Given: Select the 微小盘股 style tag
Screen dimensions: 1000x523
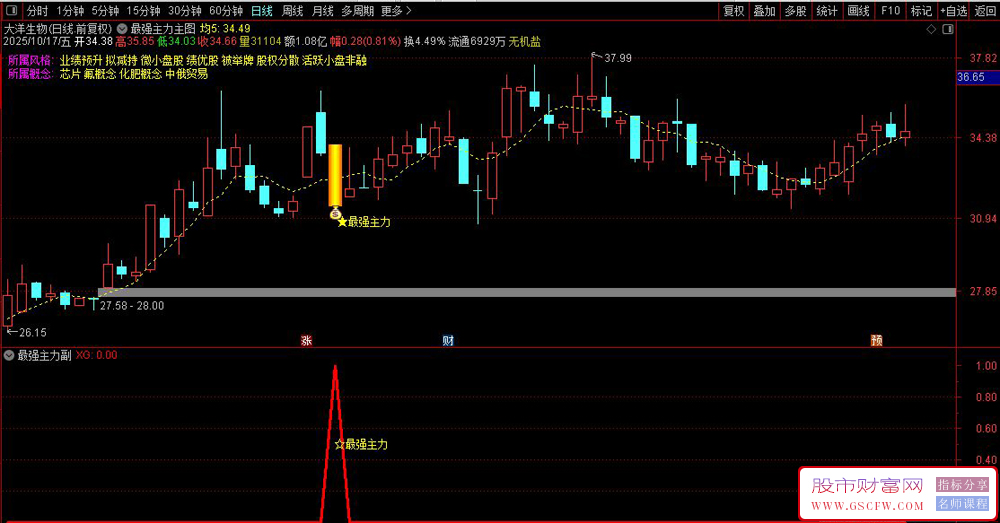Looking at the screenshot, I should coord(162,61).
